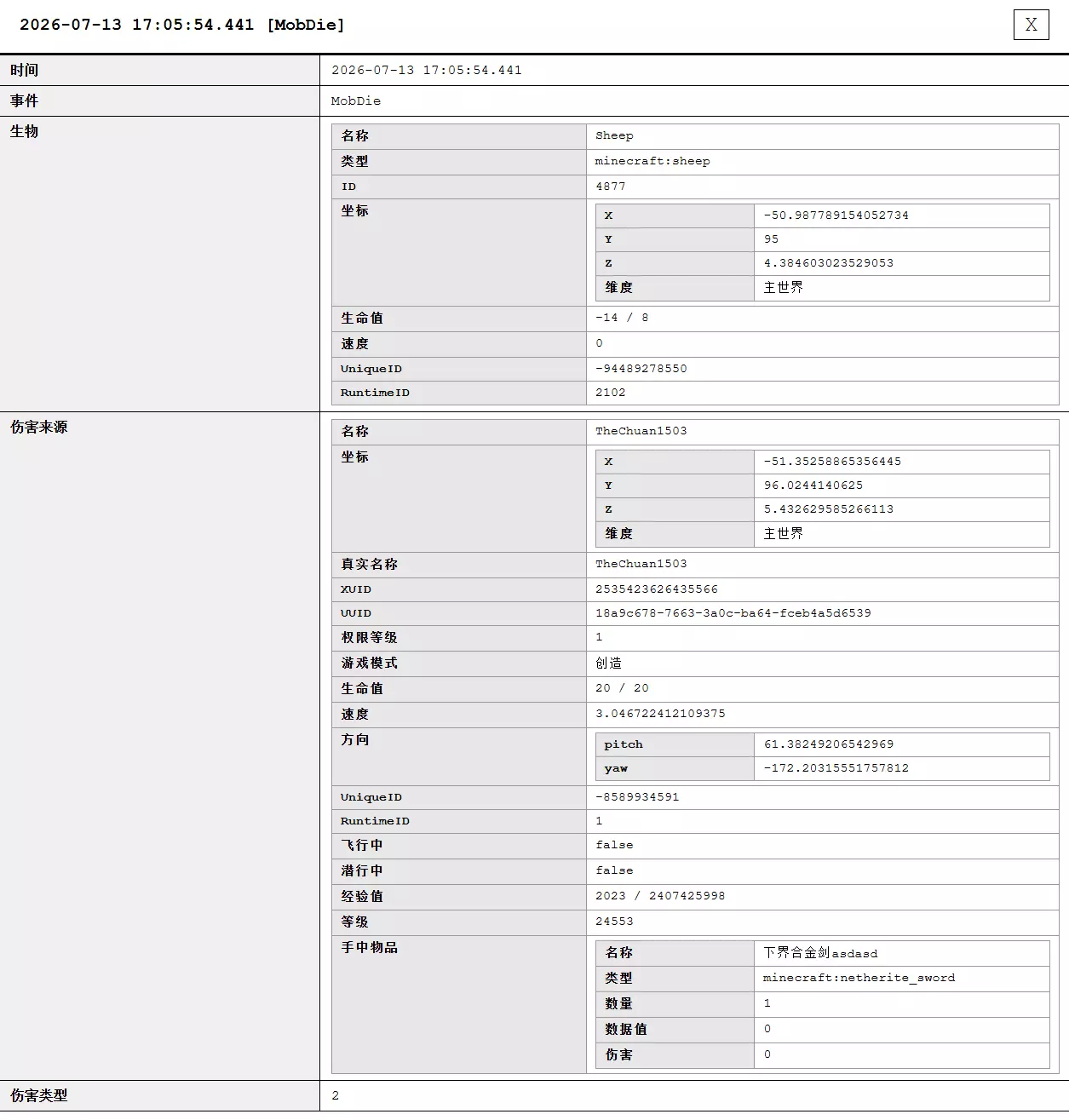
Task: Close the MobDie detail dialog
Action: coord(1031,25)
